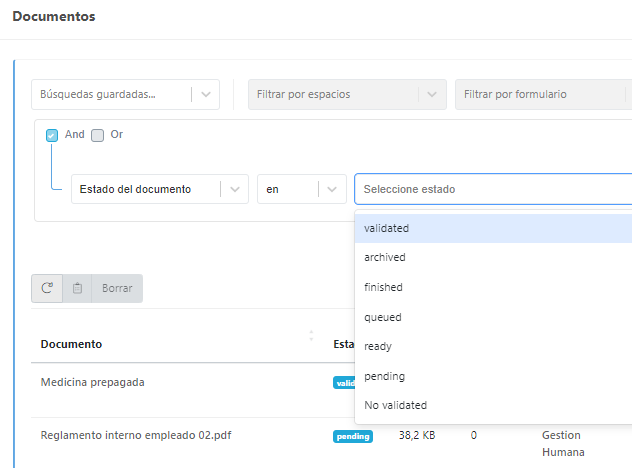Click the sort arrows in Documento column
Screen dimensions: 632x468
coord(311,336)
